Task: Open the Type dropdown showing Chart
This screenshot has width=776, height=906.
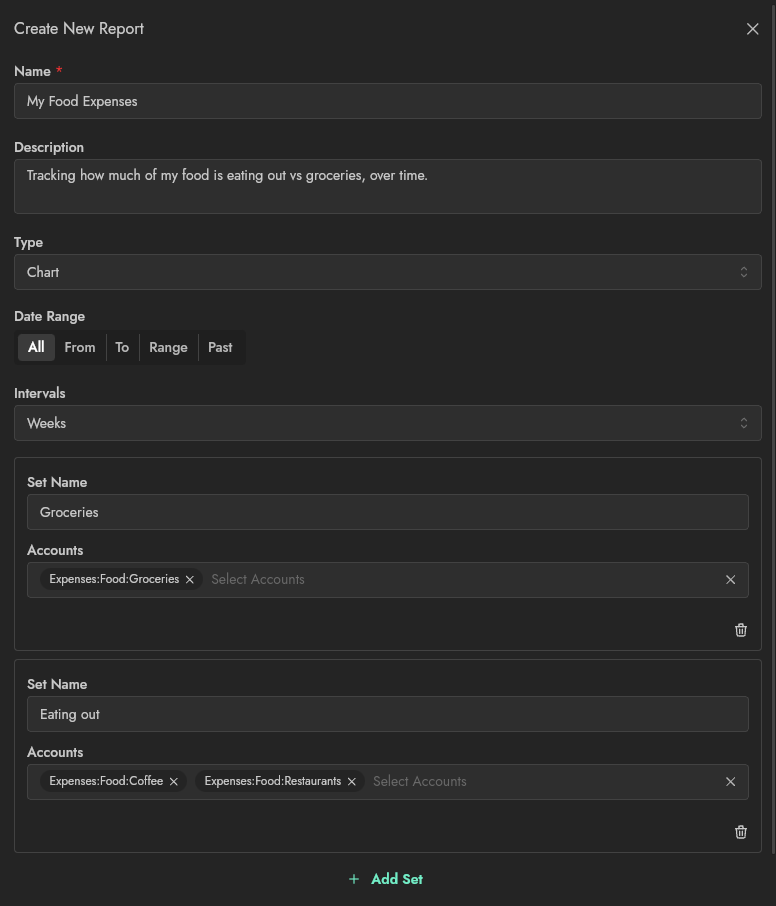Action: coord(388,272)
